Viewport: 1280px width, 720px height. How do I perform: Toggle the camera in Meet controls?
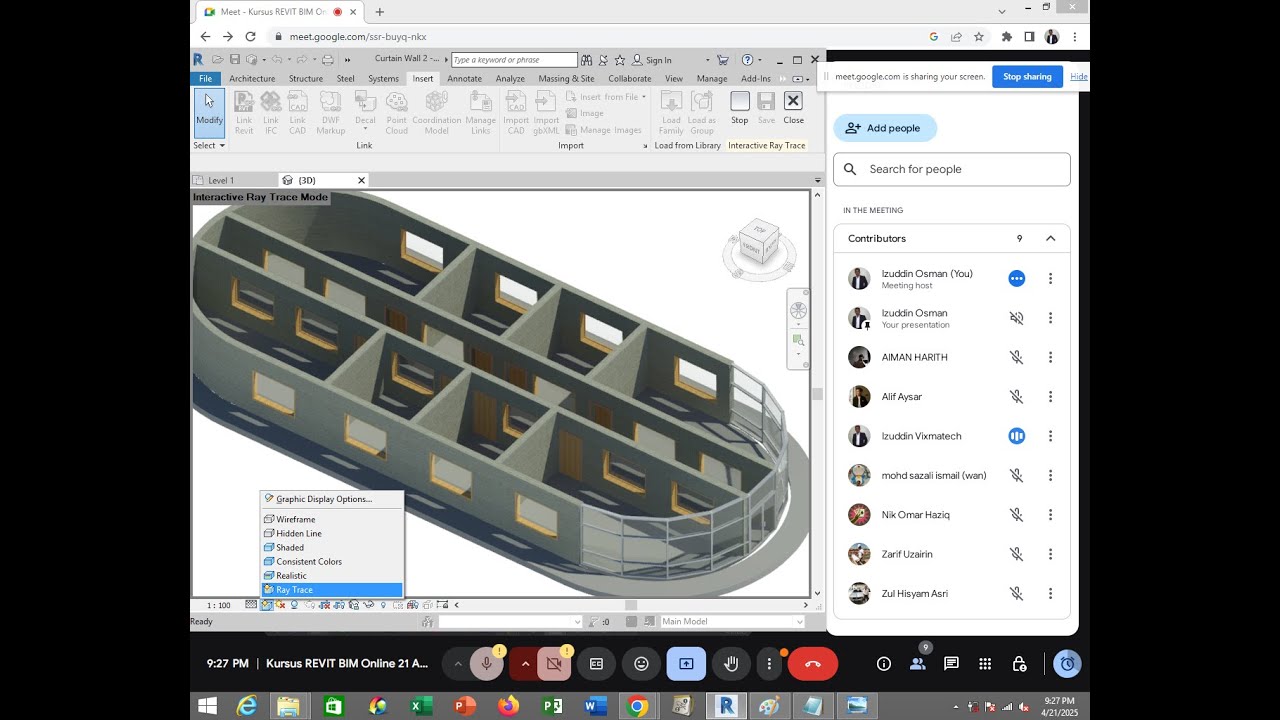coord(555,664)
